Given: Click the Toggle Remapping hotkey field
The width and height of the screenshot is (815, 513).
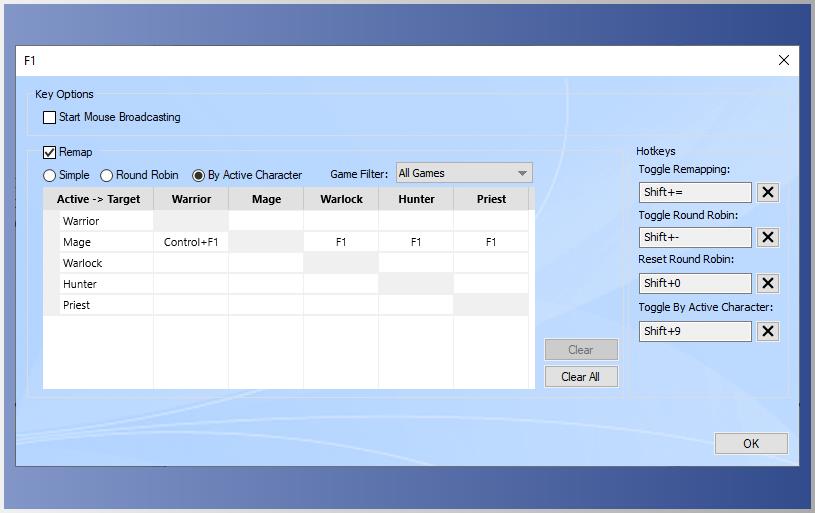Looking at the screenshot, I should (x=695, y=192).
